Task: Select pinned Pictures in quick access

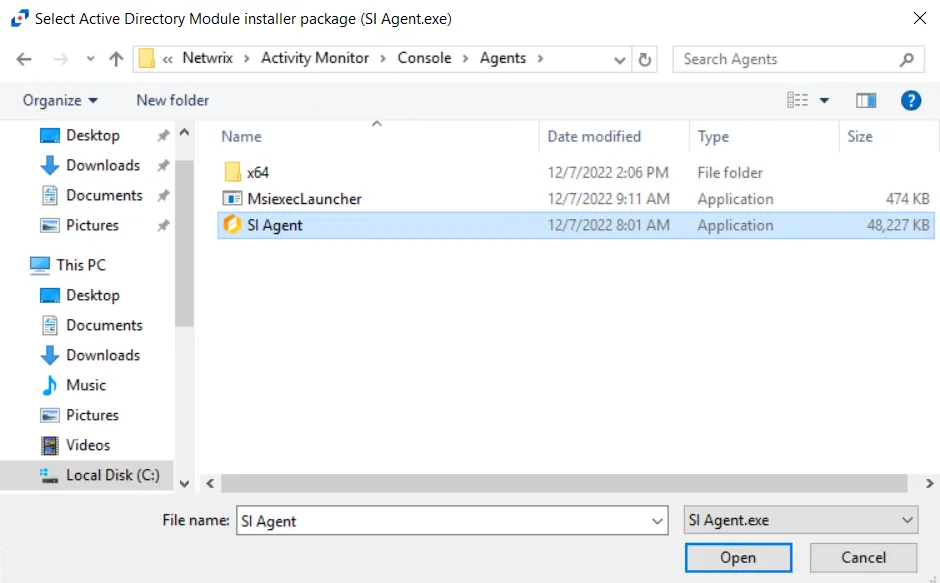Action: pyautogui.click(x=92, y=226)
